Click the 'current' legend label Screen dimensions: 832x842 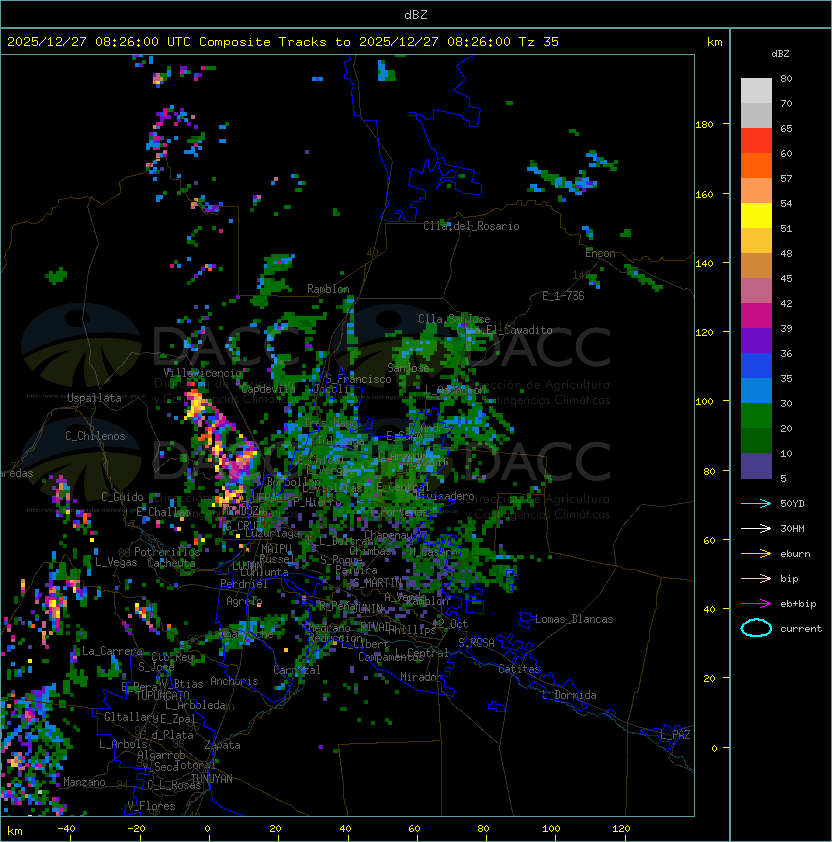pyautogui.click(x=801, y=629)
